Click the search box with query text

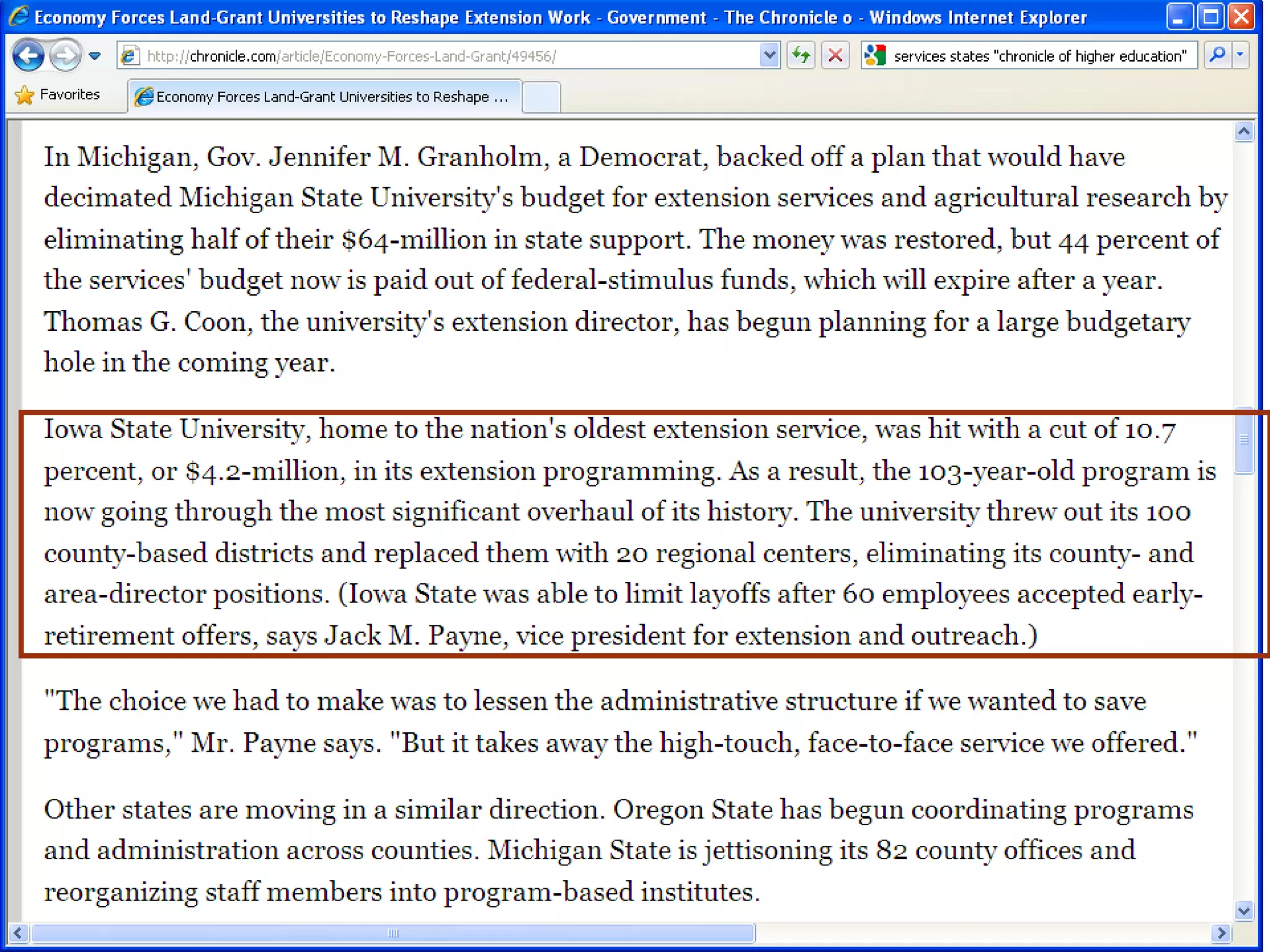(1039, 56)
